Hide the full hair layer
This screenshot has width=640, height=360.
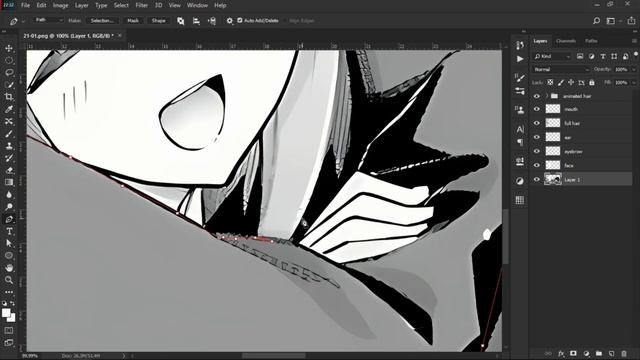[536, 123]
